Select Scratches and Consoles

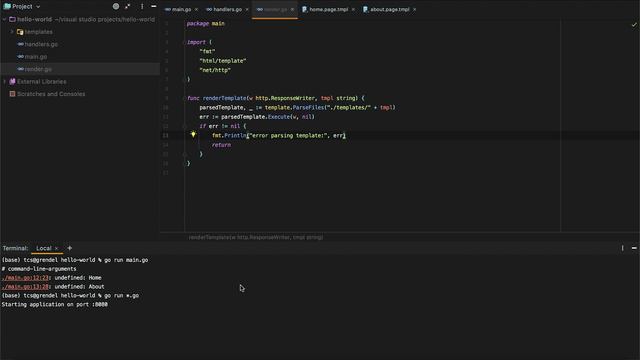tap(51, 94)
